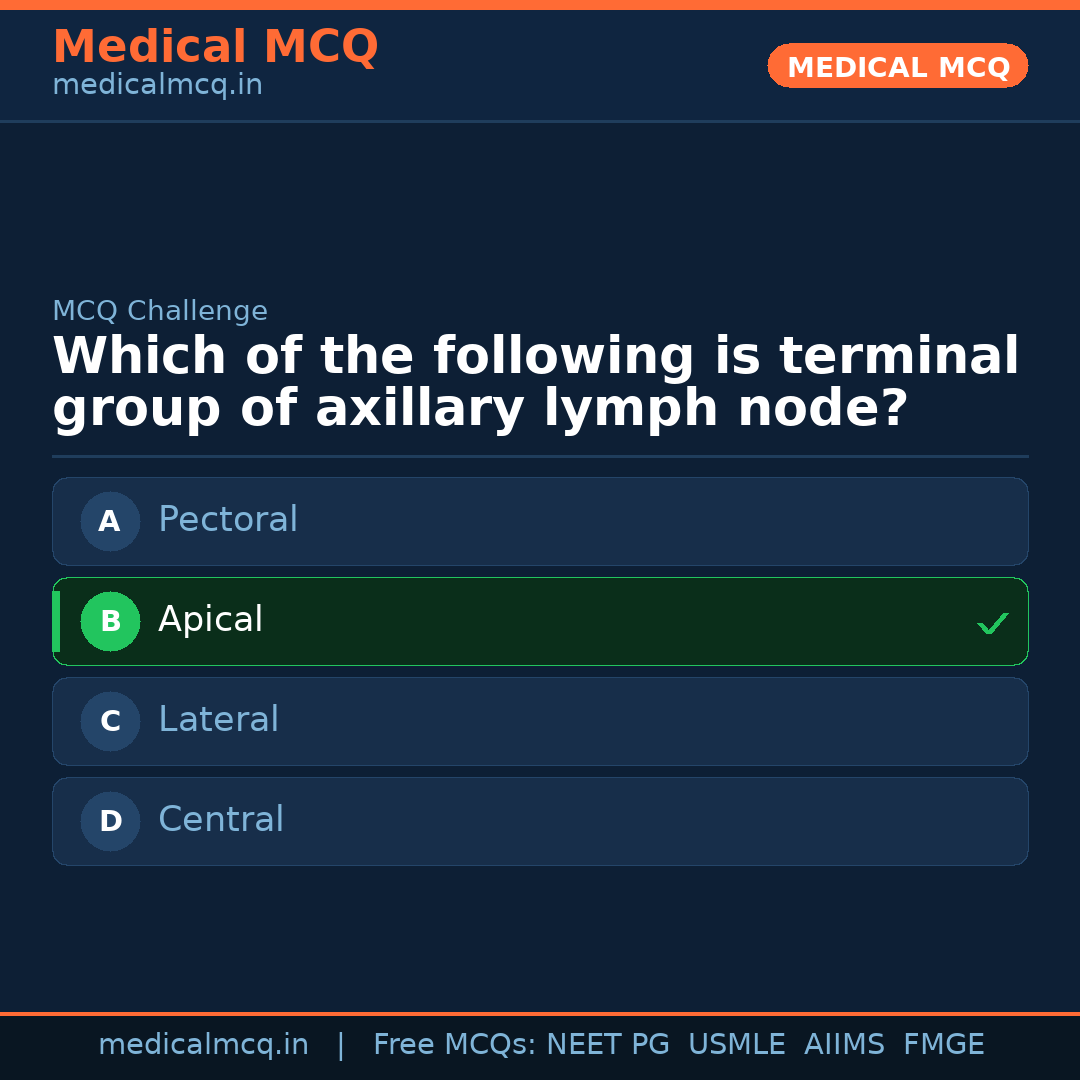Viewport: 1080px width, 1080px height.
Task: Select the green B badge for Apical
Action: click(110, 621)
